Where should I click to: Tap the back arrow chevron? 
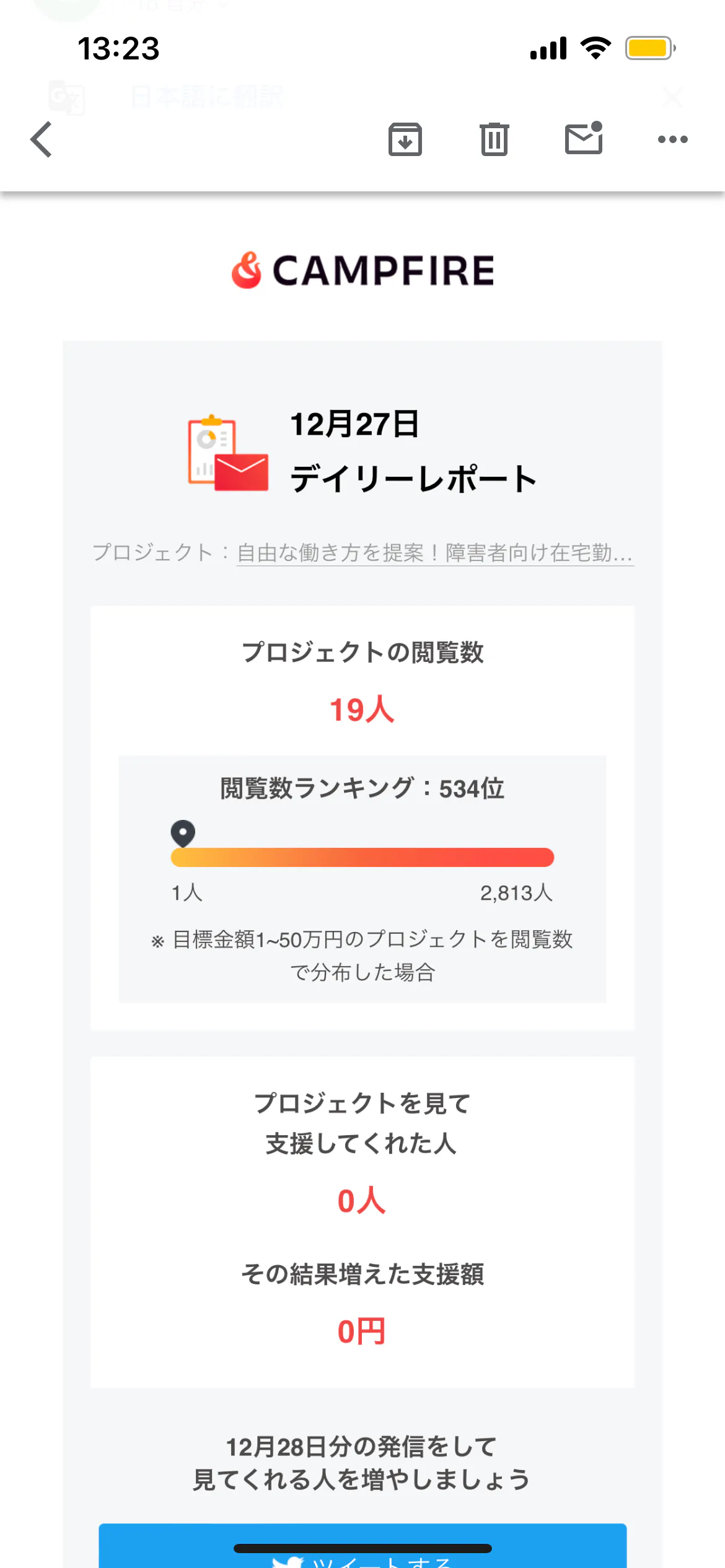pos(42,139)
